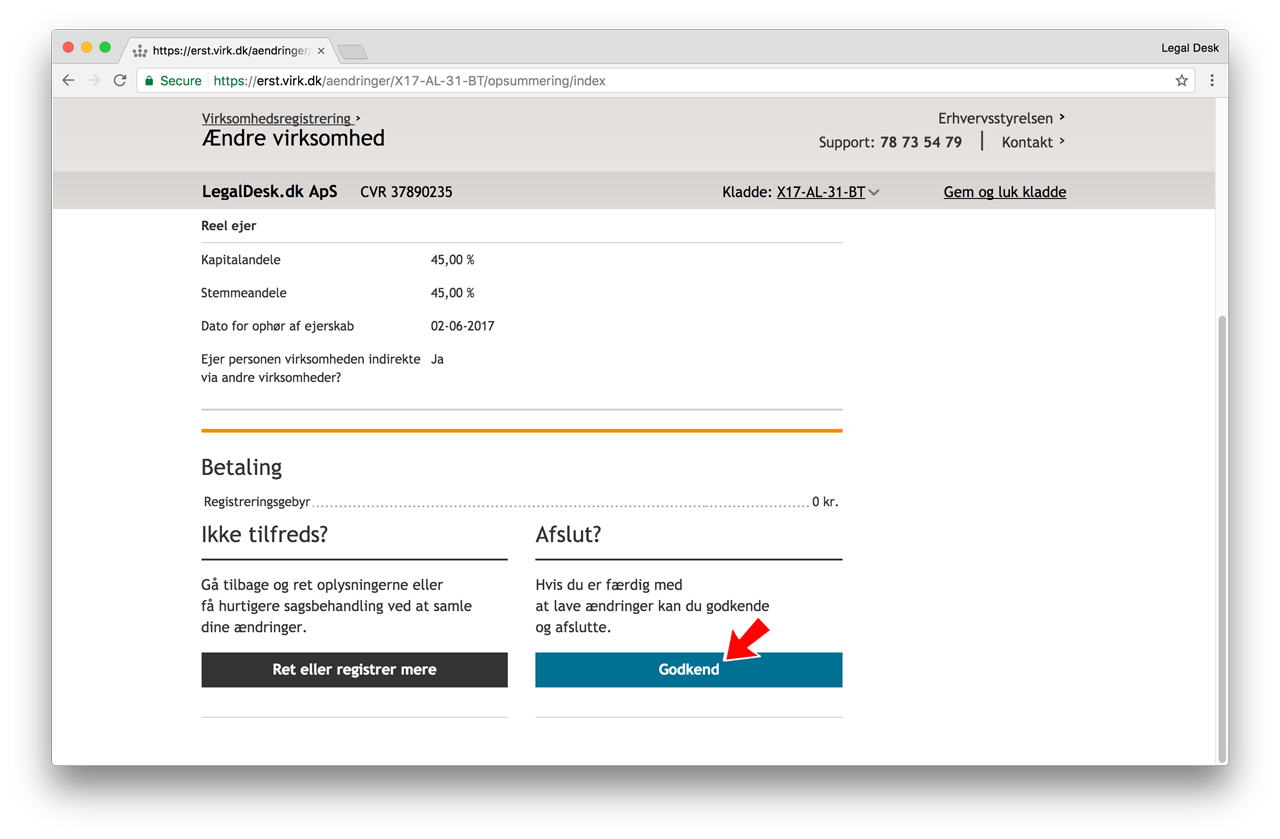Bookmark page with star icon
Screen dimensions: 1280x839
(1181, 81)
